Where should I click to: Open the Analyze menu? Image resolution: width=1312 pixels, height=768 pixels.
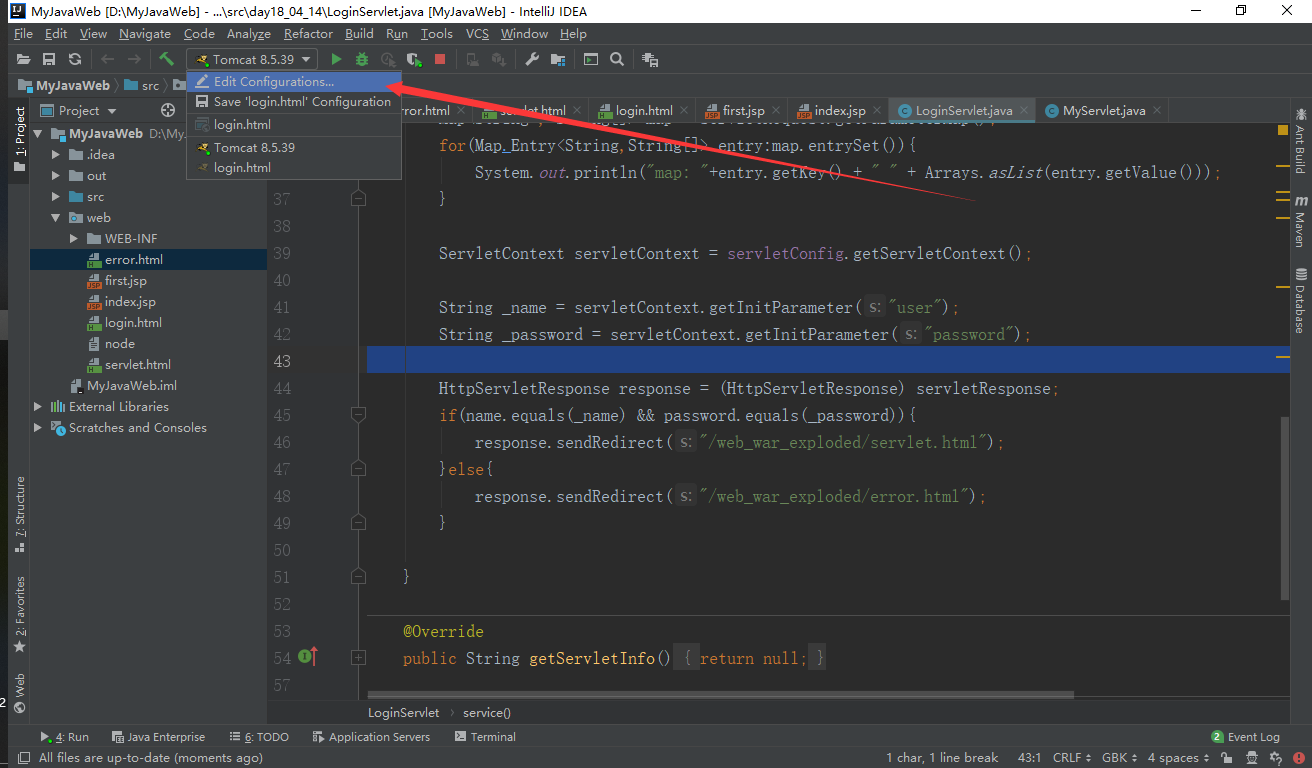[249, 34]
